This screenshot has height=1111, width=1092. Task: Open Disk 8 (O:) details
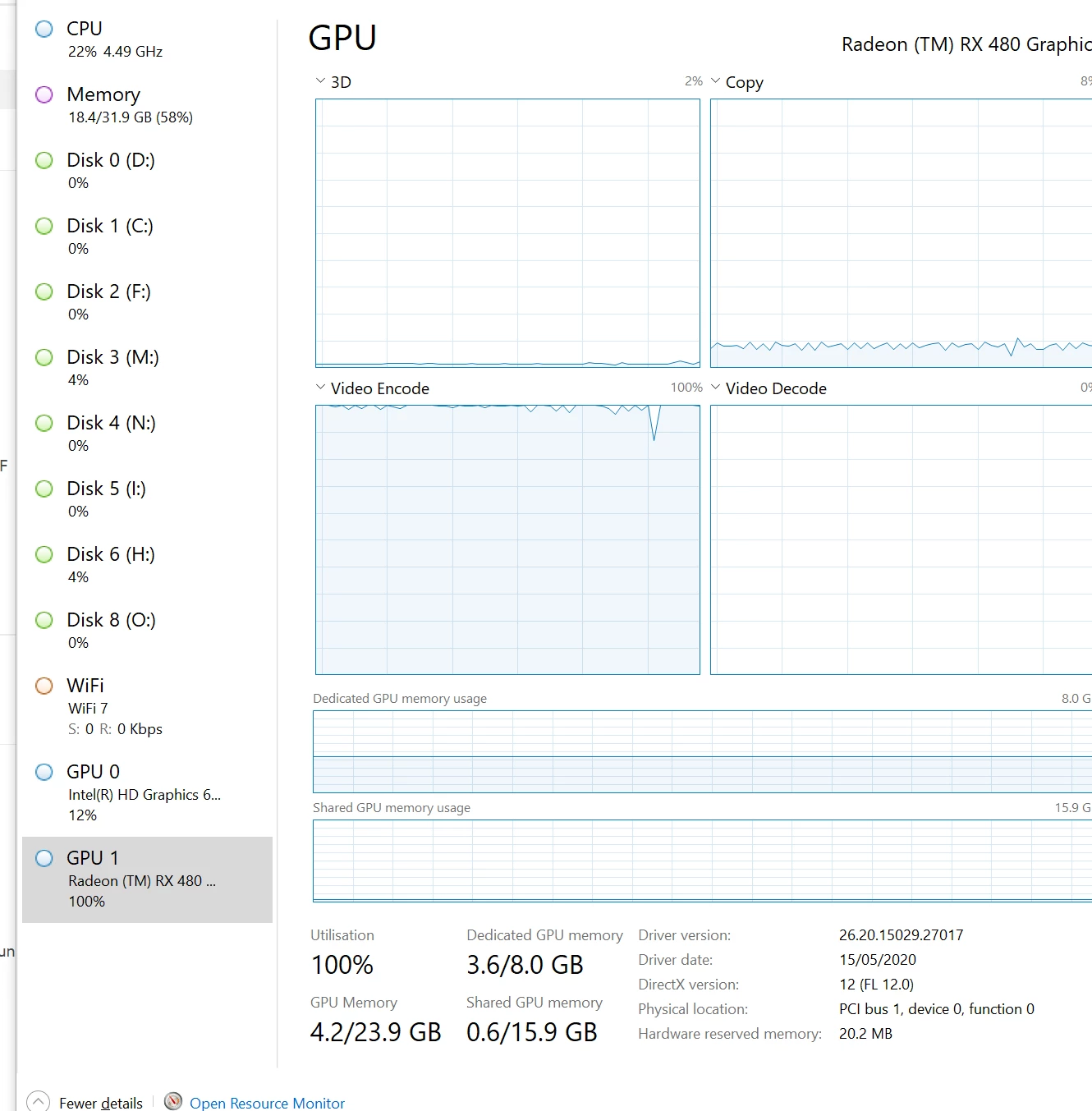[x=148, y=631]
